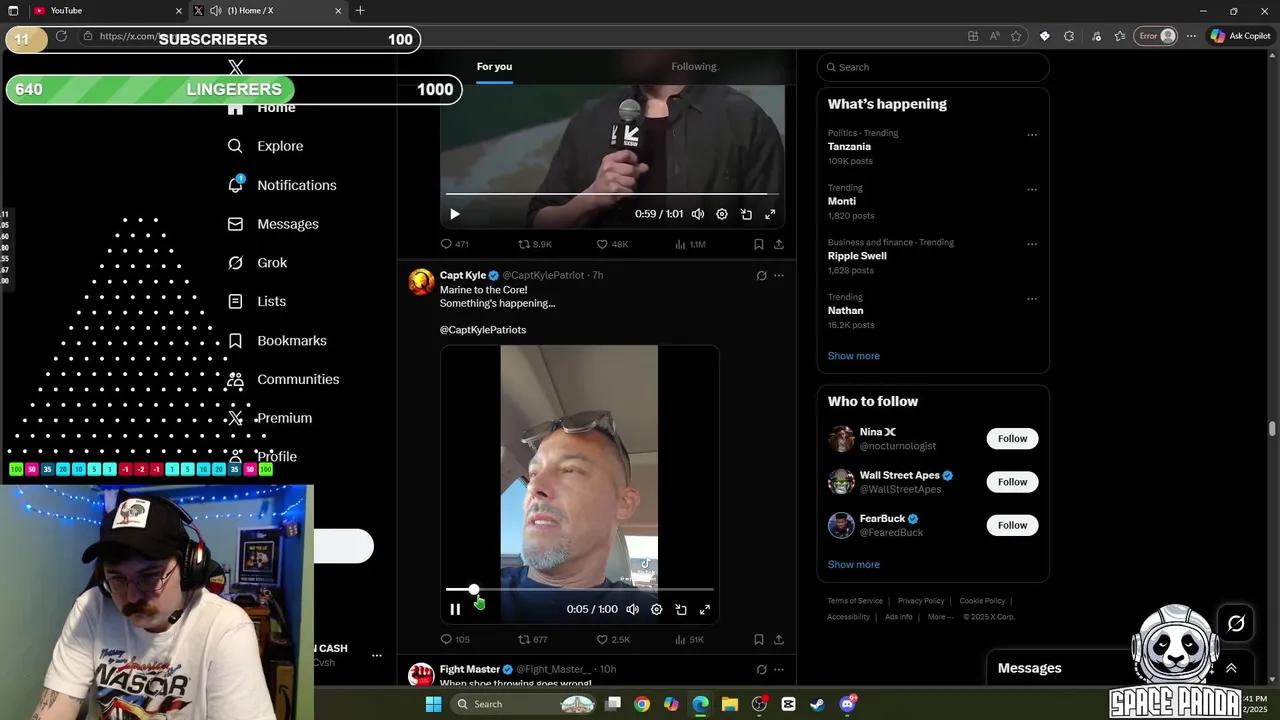The height and width of the screenshot is (720, 1280).
Task: Open Grok in the sidebar
Action: pyautogui.click(x=257, y=263)
